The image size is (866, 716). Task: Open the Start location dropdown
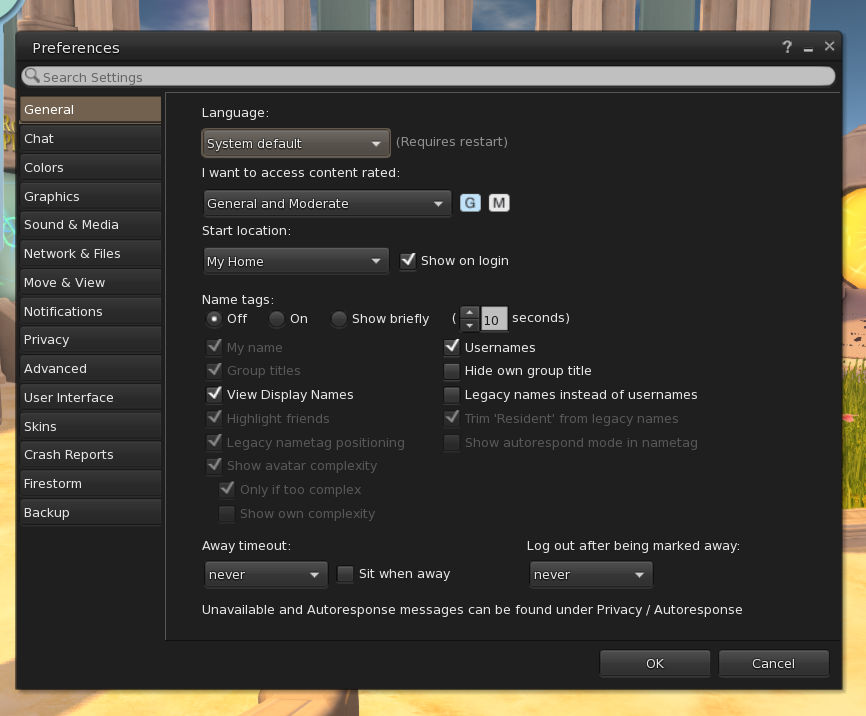[295, 261]
